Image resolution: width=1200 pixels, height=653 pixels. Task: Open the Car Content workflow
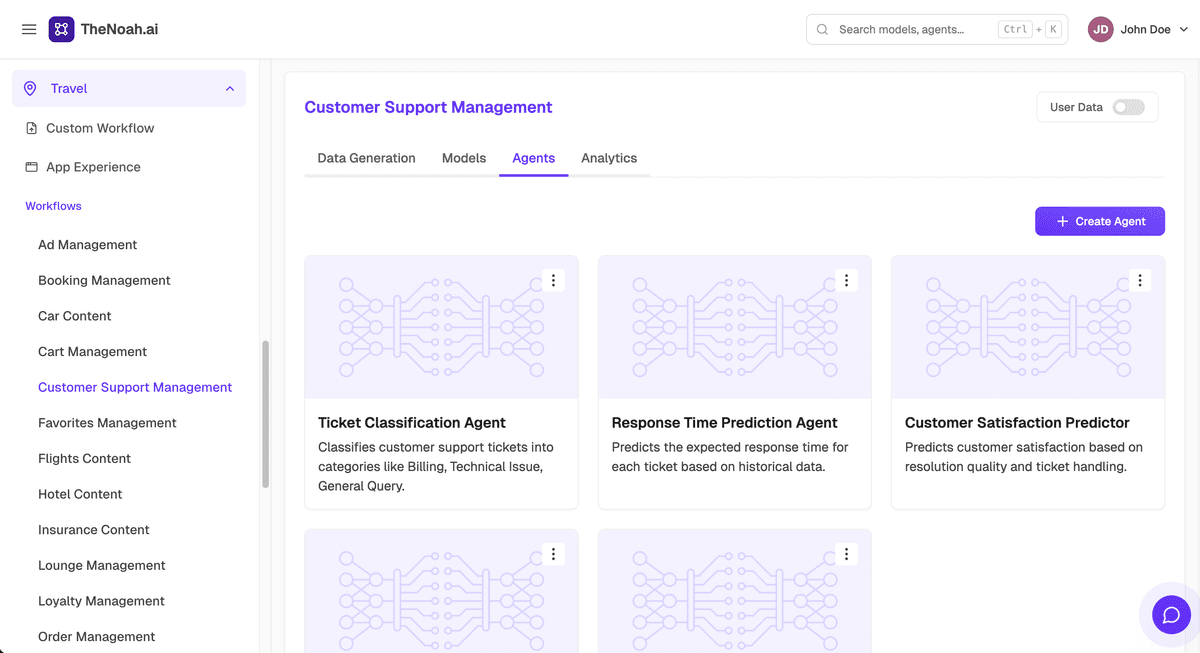pyautogui.click(x=75, y=316)
